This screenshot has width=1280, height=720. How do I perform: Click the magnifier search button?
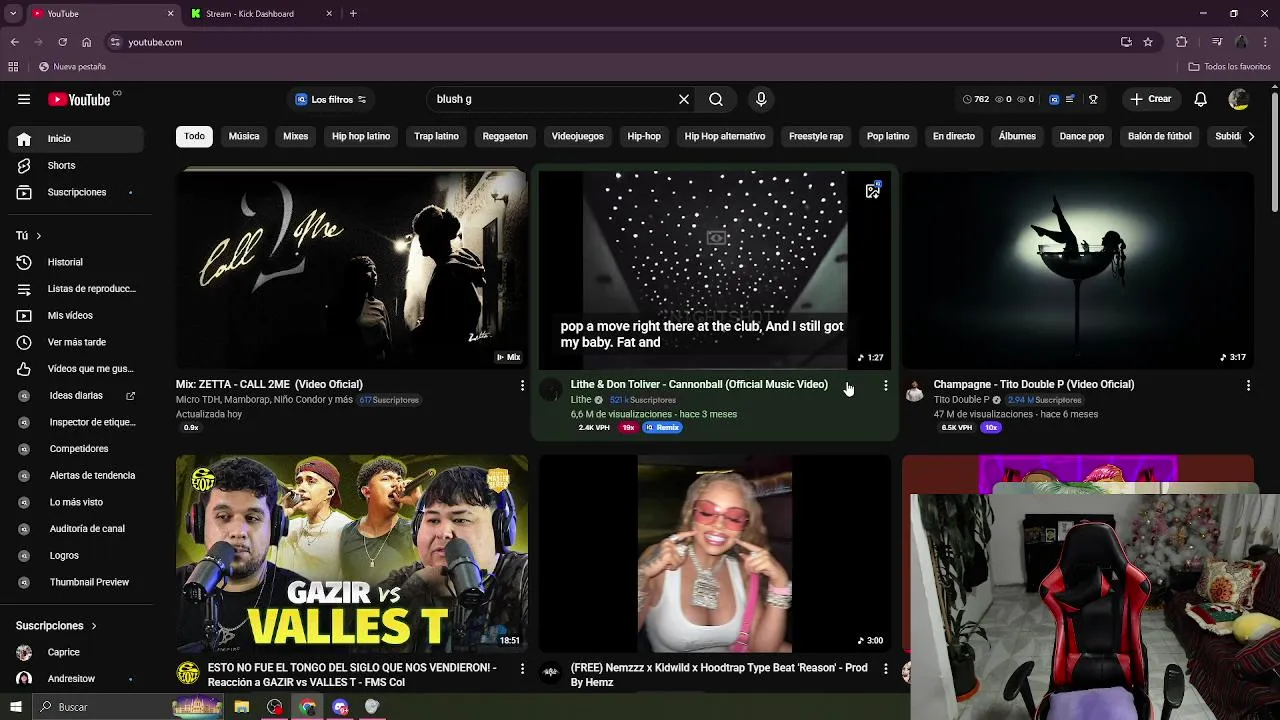(x=716, y=99)
